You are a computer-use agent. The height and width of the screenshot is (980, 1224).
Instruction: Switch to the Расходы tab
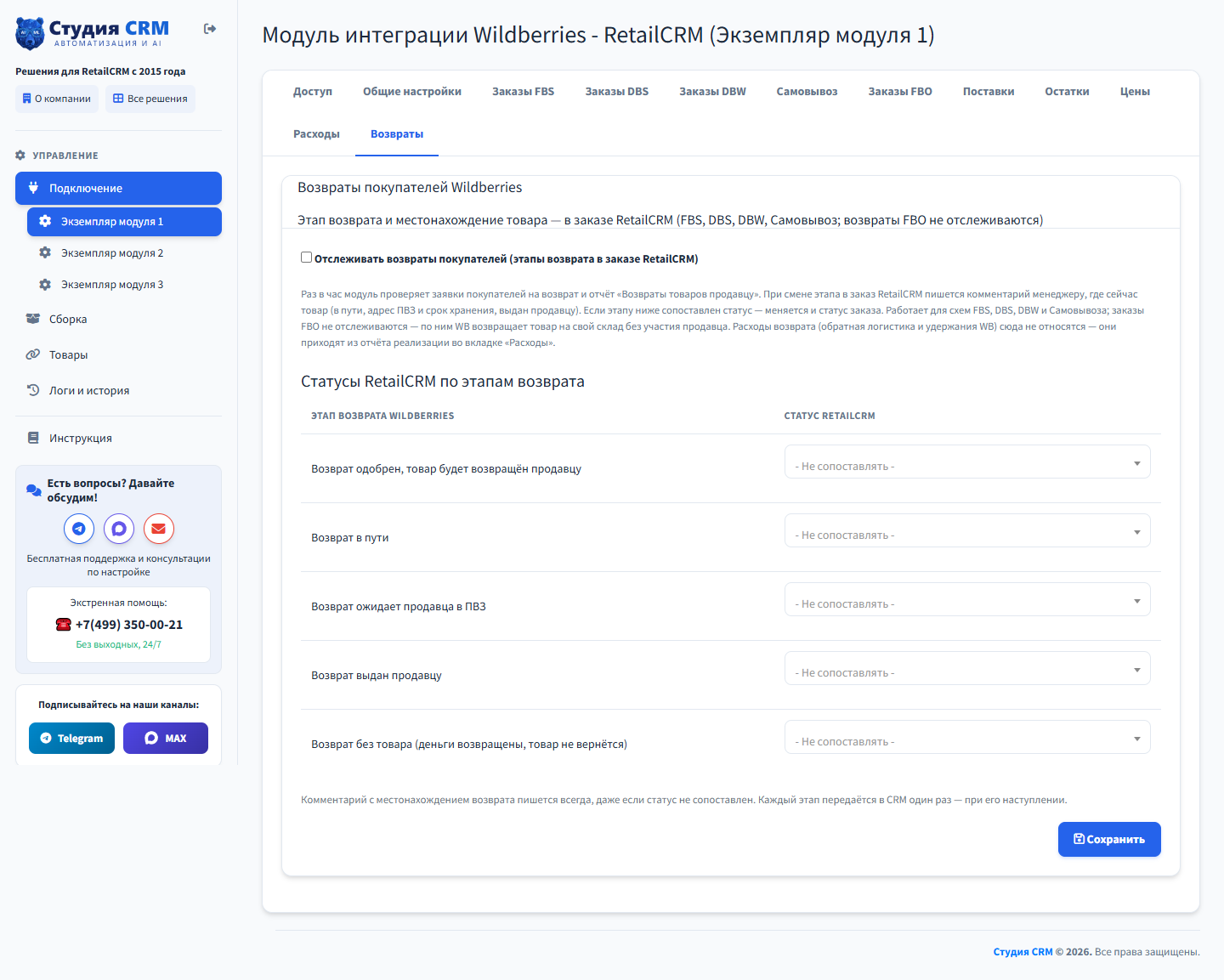click(316, 134)
